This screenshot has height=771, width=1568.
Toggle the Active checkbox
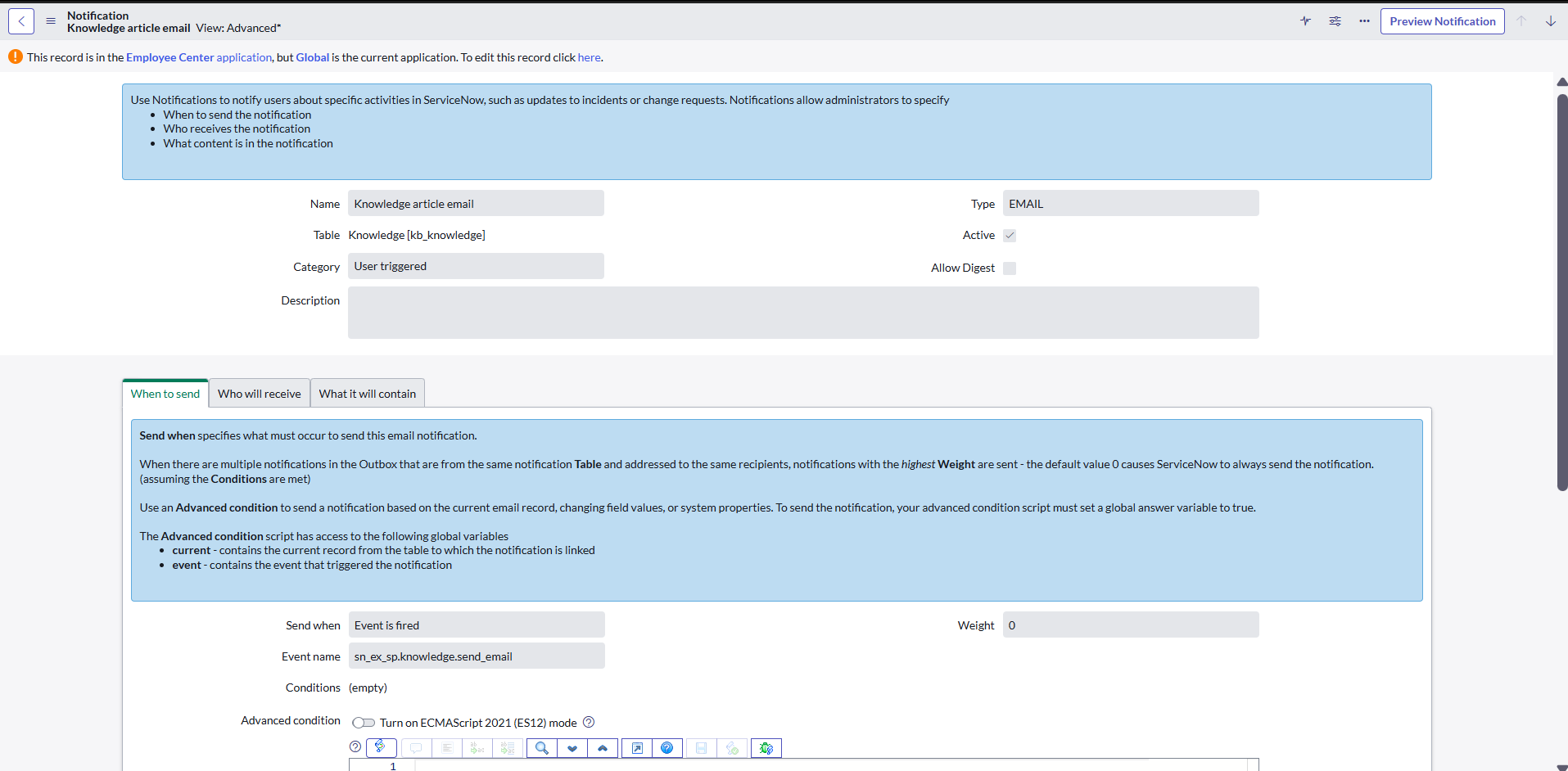click(1010, 236)
